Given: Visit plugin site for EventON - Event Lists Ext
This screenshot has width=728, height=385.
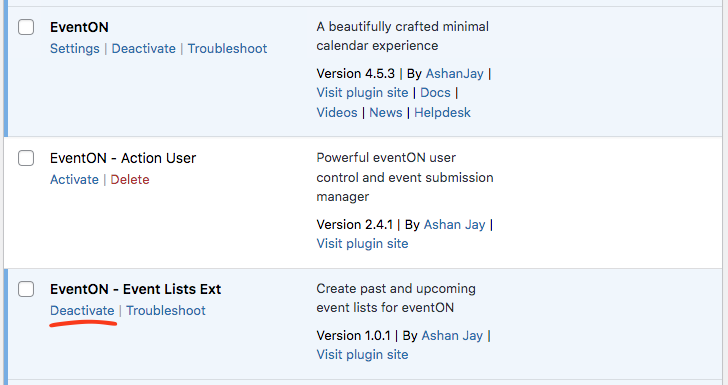Looking at the screenshot, I should coord(362,354).
